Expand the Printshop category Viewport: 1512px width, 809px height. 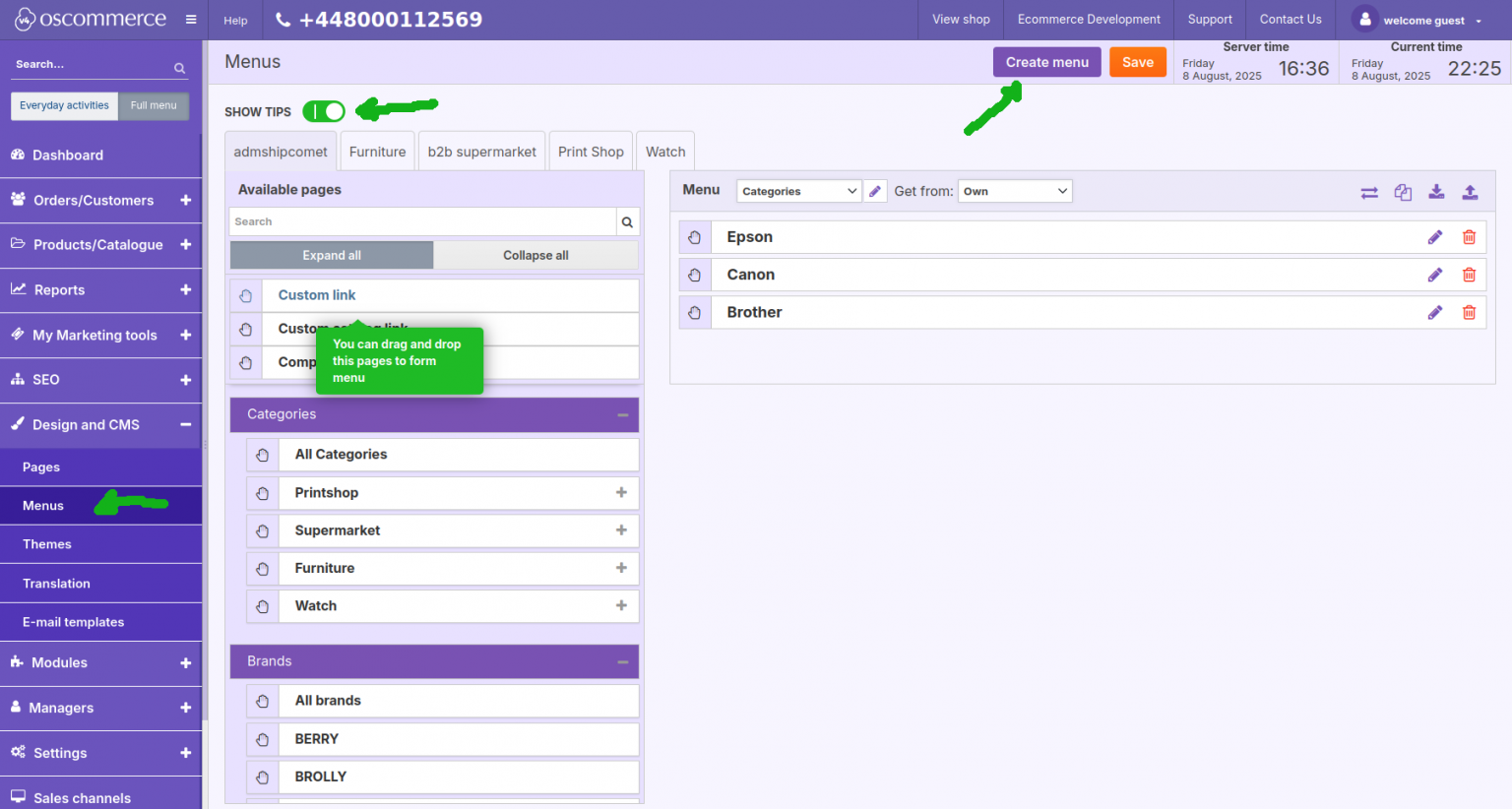(621, 492)
